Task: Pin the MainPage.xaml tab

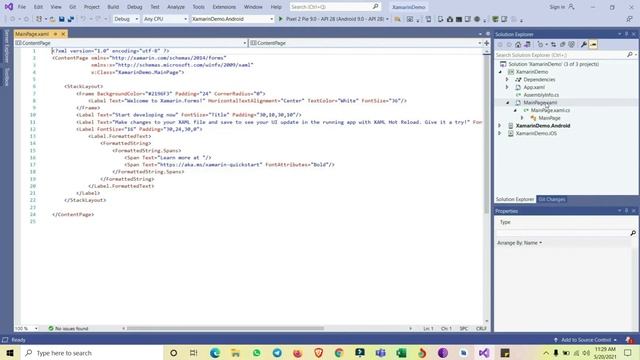Action: pyautogui.click(x=56, y=34)
